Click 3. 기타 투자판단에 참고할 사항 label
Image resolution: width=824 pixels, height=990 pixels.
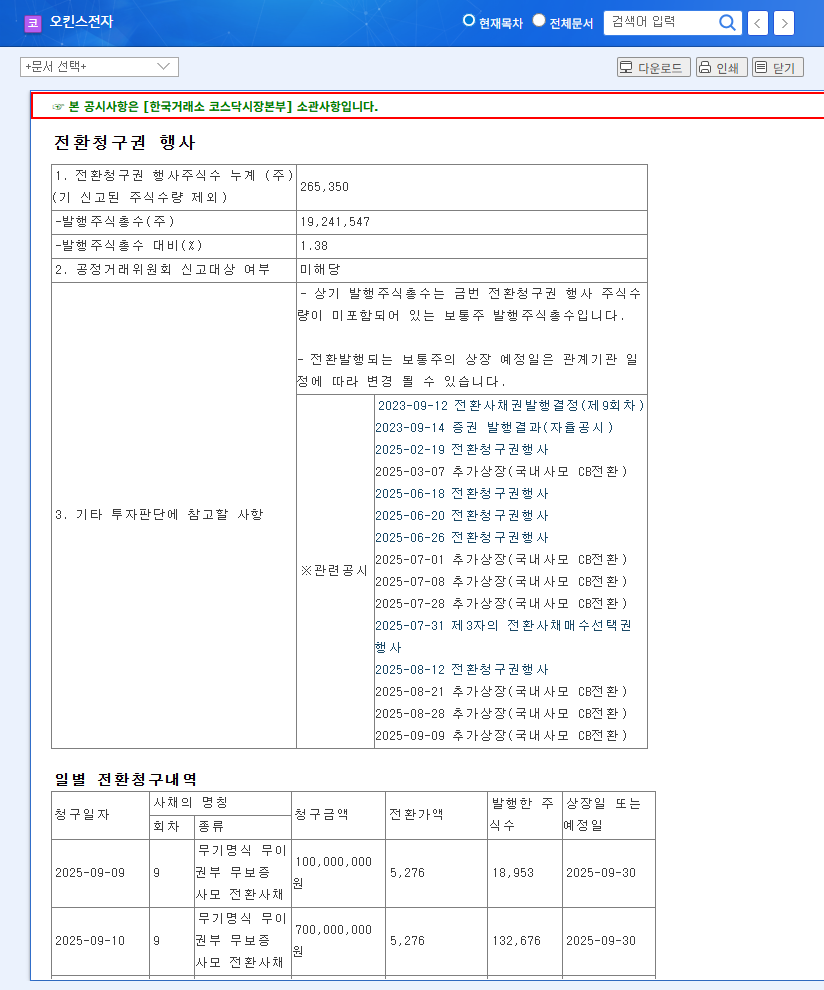tap(159, 515)
